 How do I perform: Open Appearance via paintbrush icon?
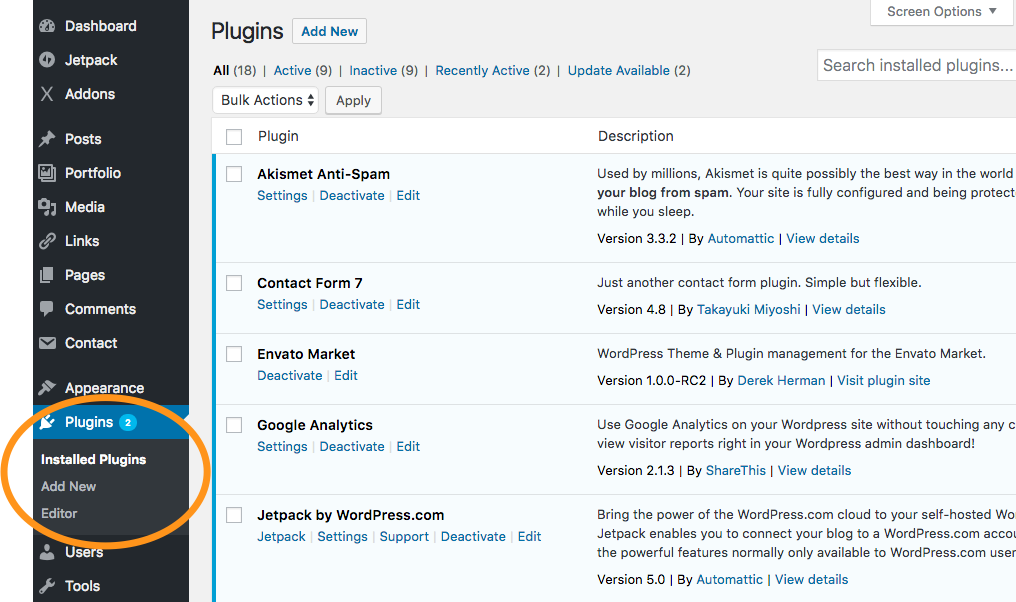[47, 388]
